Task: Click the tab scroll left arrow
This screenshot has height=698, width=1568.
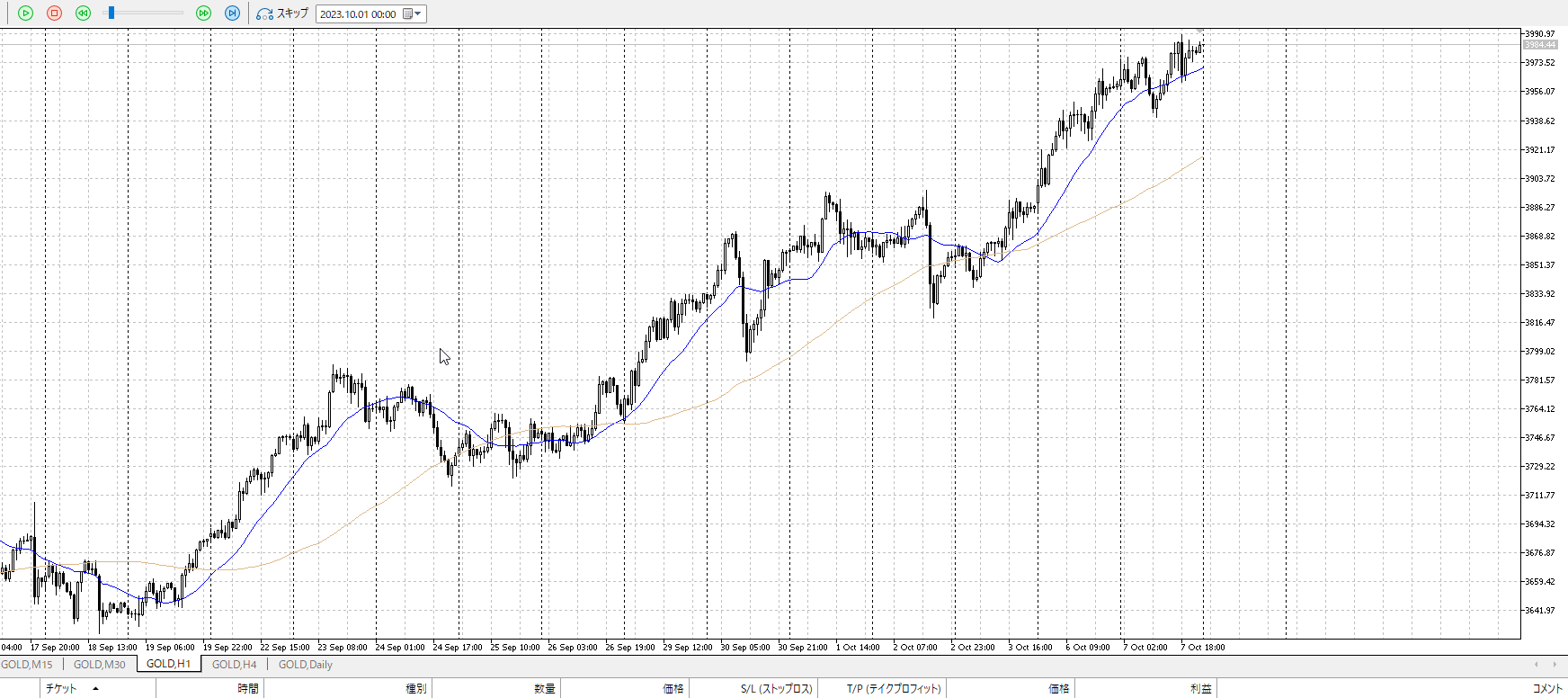Action: [1537, 665]
